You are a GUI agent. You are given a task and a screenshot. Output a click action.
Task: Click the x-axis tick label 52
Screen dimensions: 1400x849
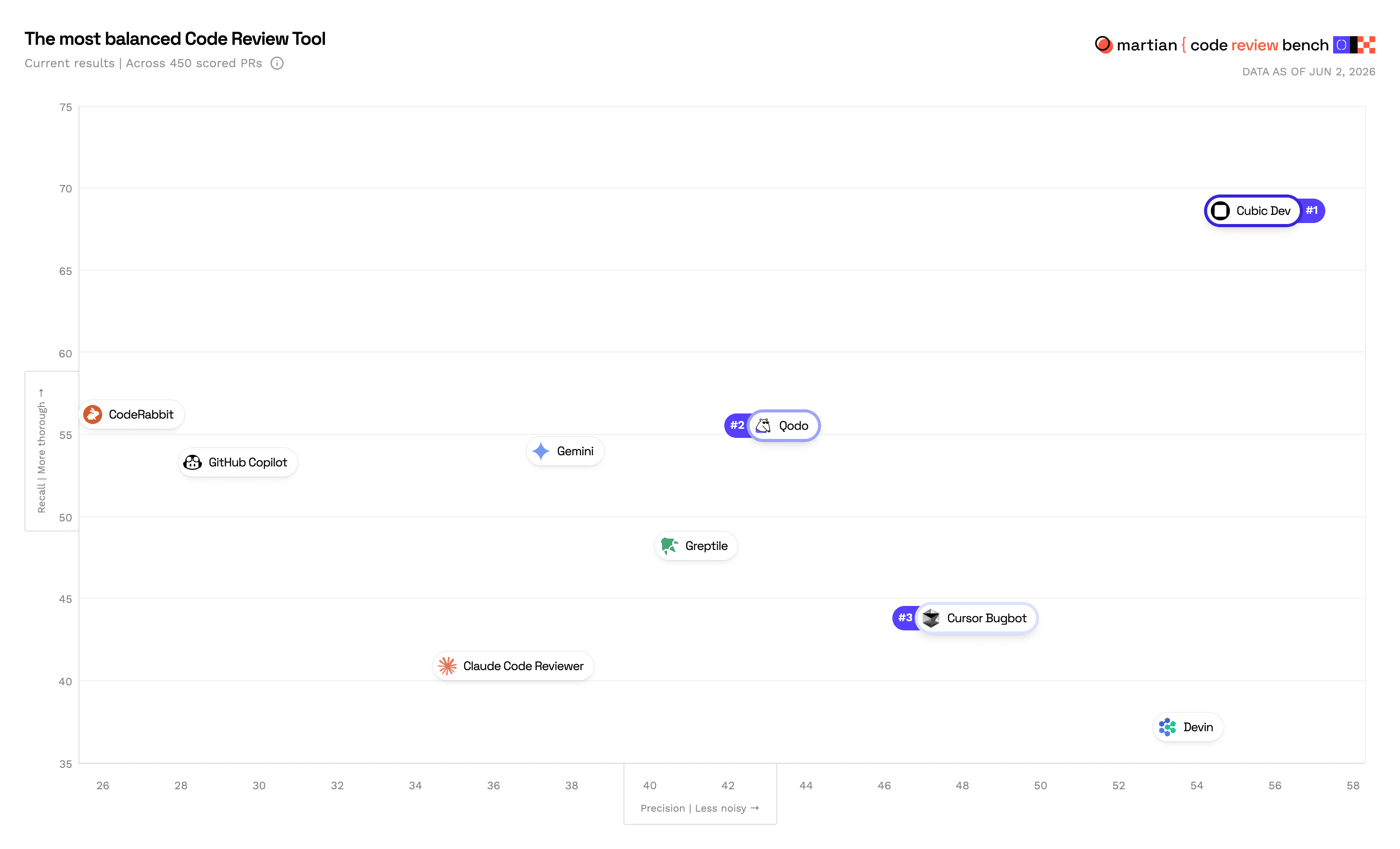(x=1119, y=786)
